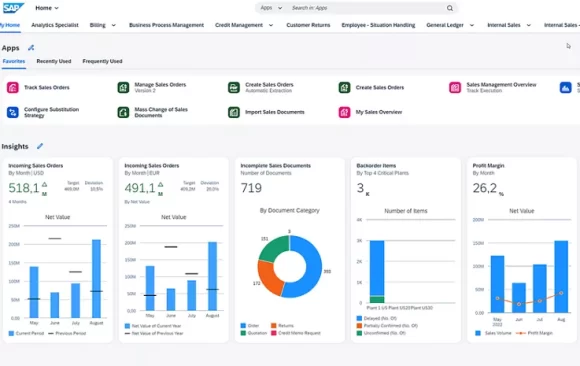Screen dimensions: 580x366
Task: Click the August bar in USD chart
Action: click(96, 279)
